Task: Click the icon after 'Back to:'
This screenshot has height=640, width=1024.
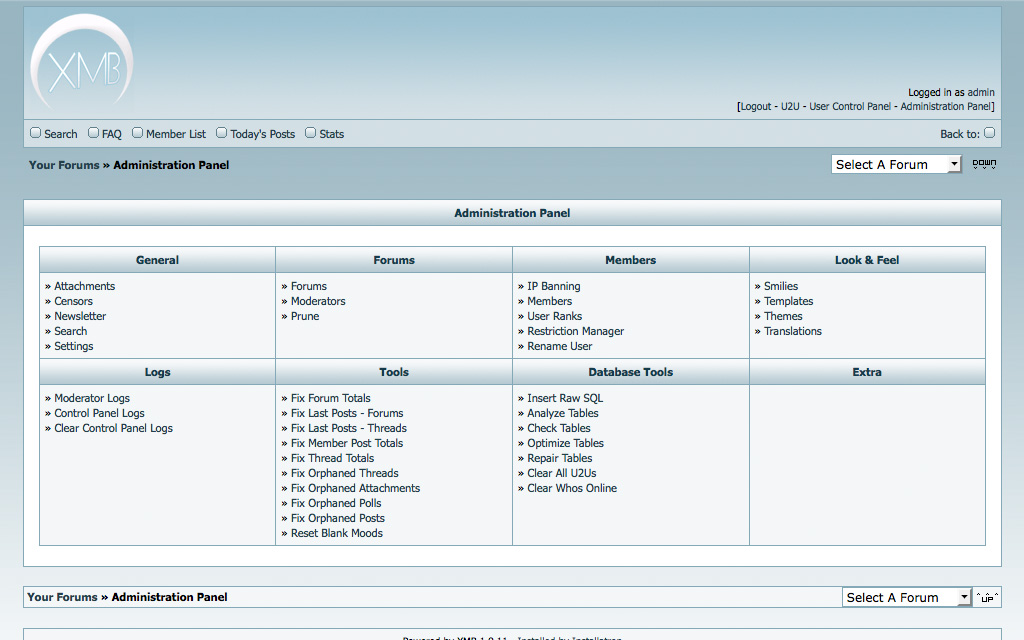Action: [989, 133]
